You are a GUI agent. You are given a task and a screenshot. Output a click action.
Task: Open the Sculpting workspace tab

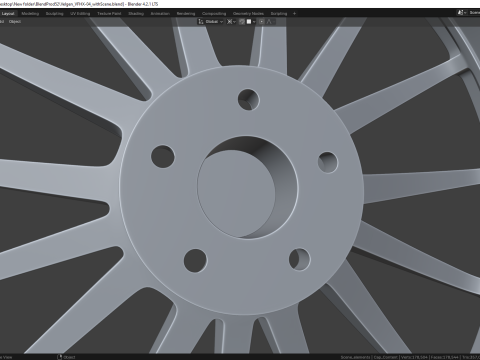tap(54, 14)
